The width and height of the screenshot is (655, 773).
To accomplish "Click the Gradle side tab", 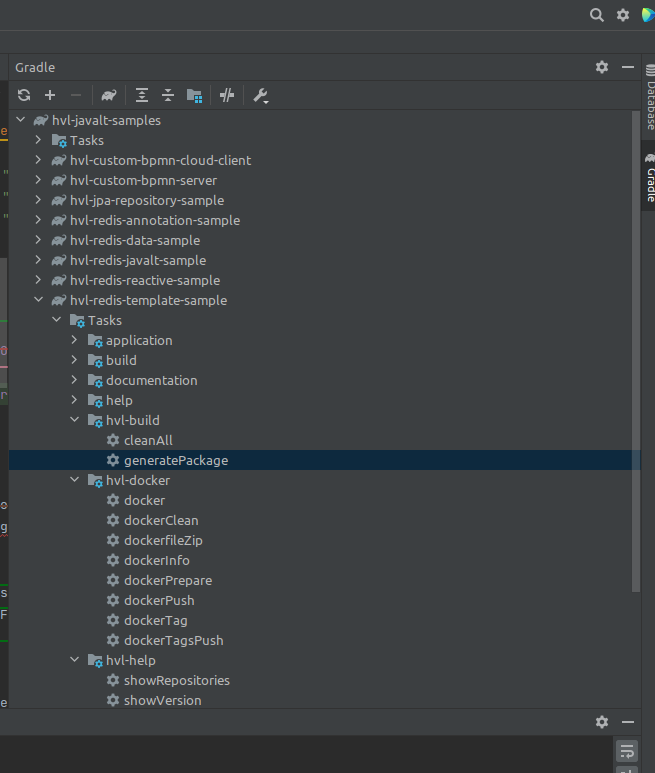I will point(650,177).
